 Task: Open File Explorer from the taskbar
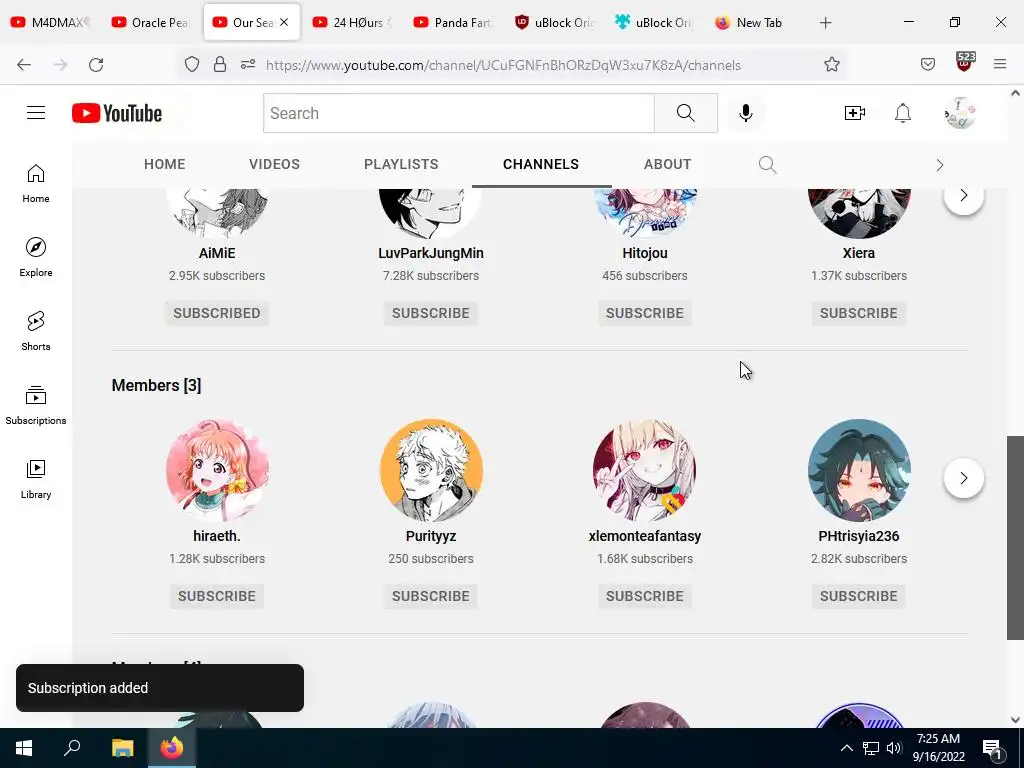point(122,748)
